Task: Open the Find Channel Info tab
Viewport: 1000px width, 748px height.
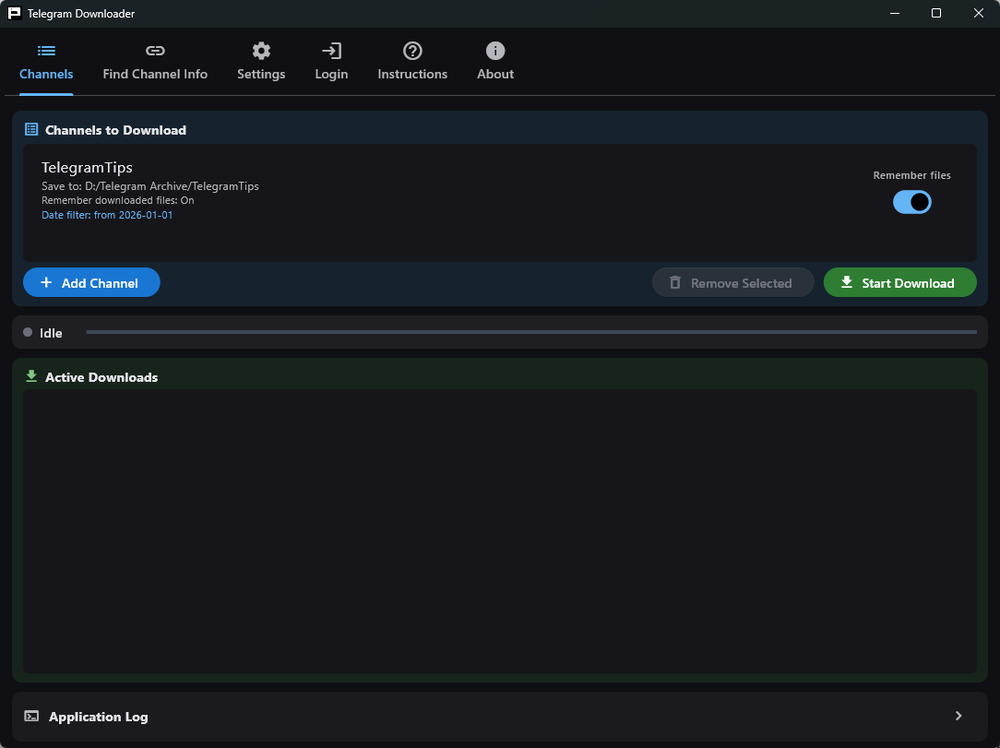Action: pos(155,62)
